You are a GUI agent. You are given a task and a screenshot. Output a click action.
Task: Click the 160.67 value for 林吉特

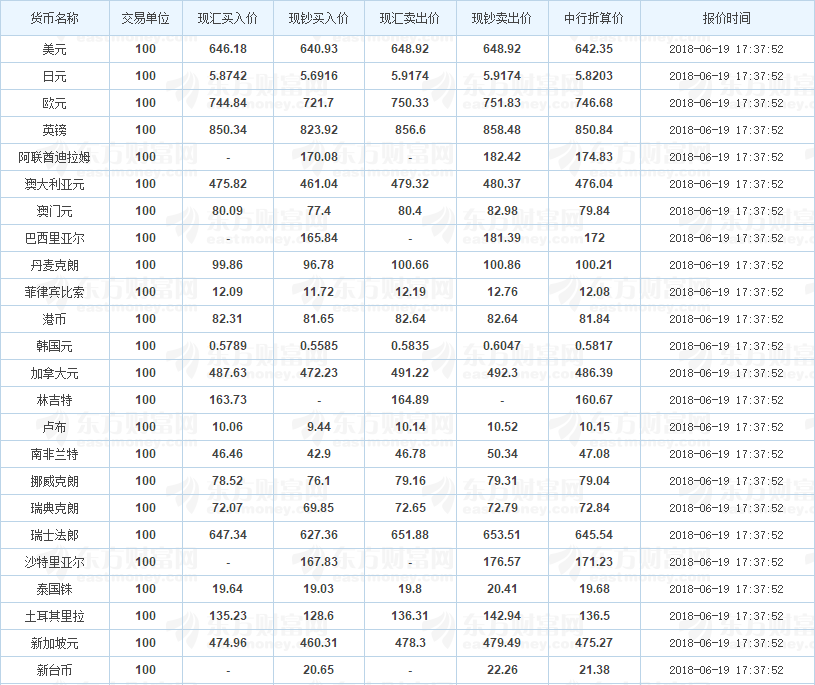click(x=594, y=400)
